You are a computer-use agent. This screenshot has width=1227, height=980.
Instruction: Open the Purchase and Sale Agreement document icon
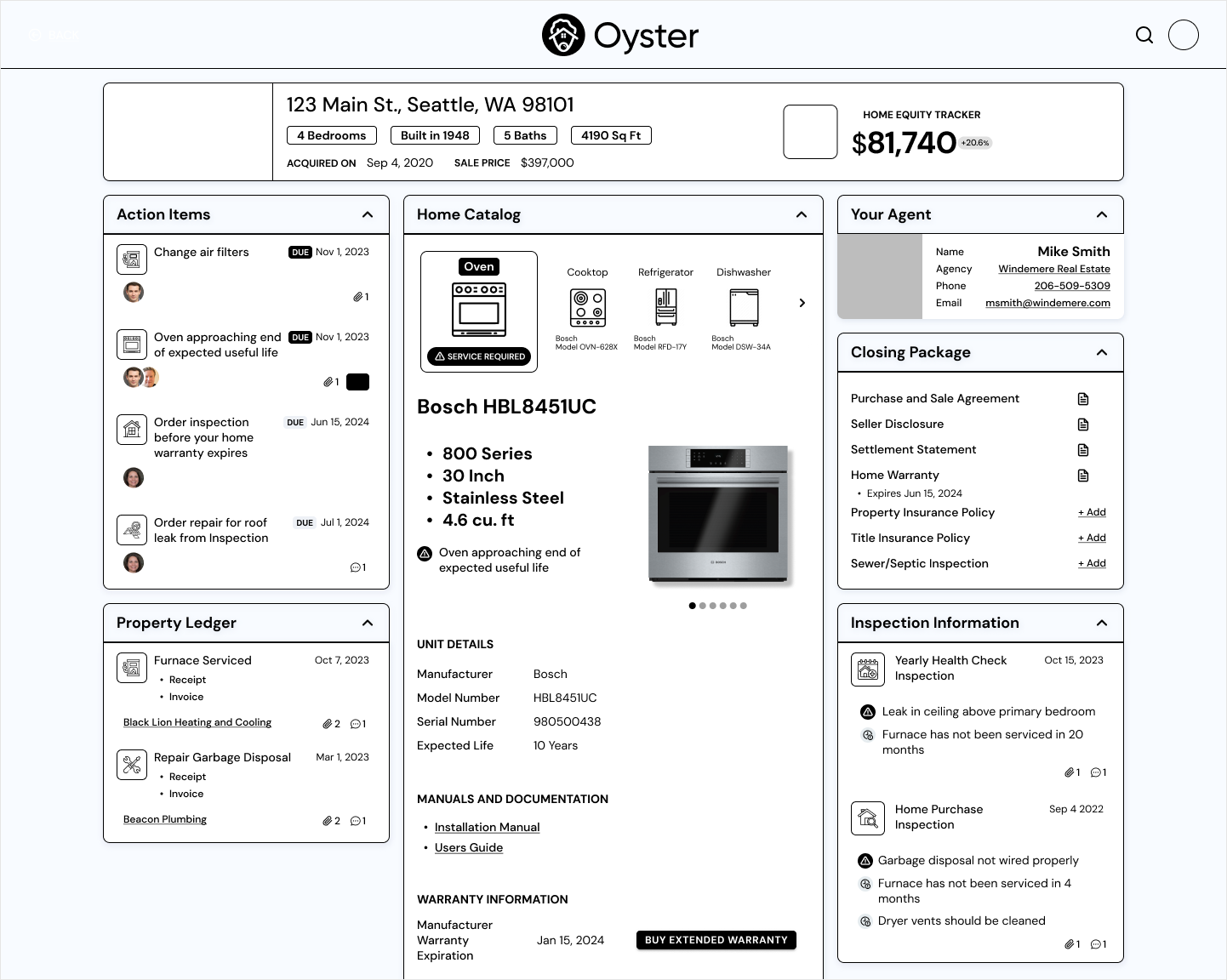pos(1083,399)
